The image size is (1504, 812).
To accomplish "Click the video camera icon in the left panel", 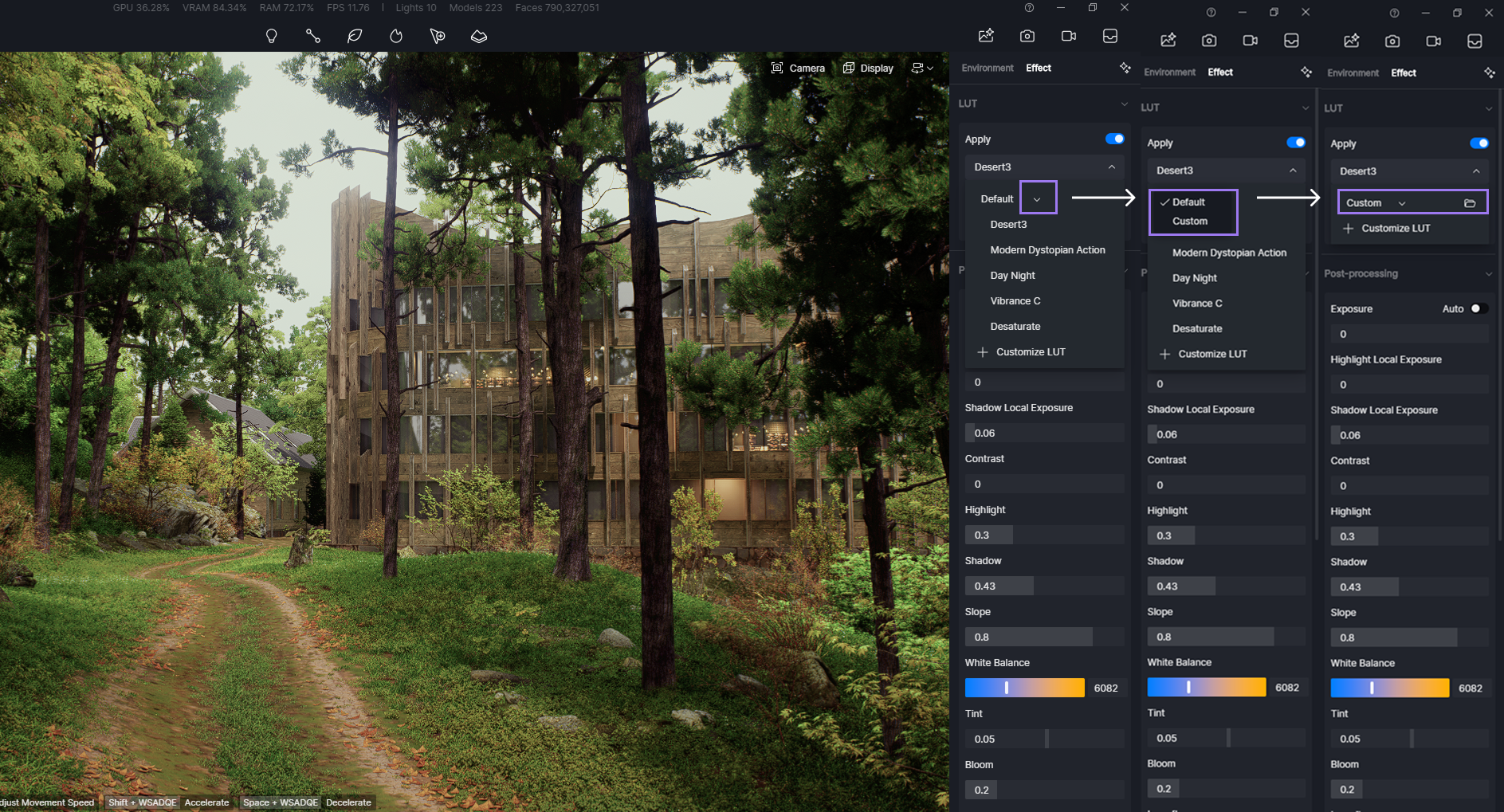I will [1069, 36].
